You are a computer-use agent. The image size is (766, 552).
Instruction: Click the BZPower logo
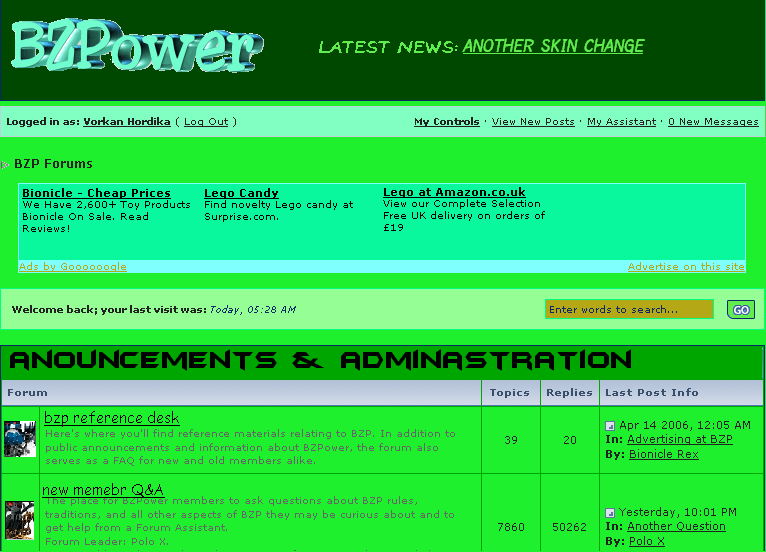click(137, 46)
